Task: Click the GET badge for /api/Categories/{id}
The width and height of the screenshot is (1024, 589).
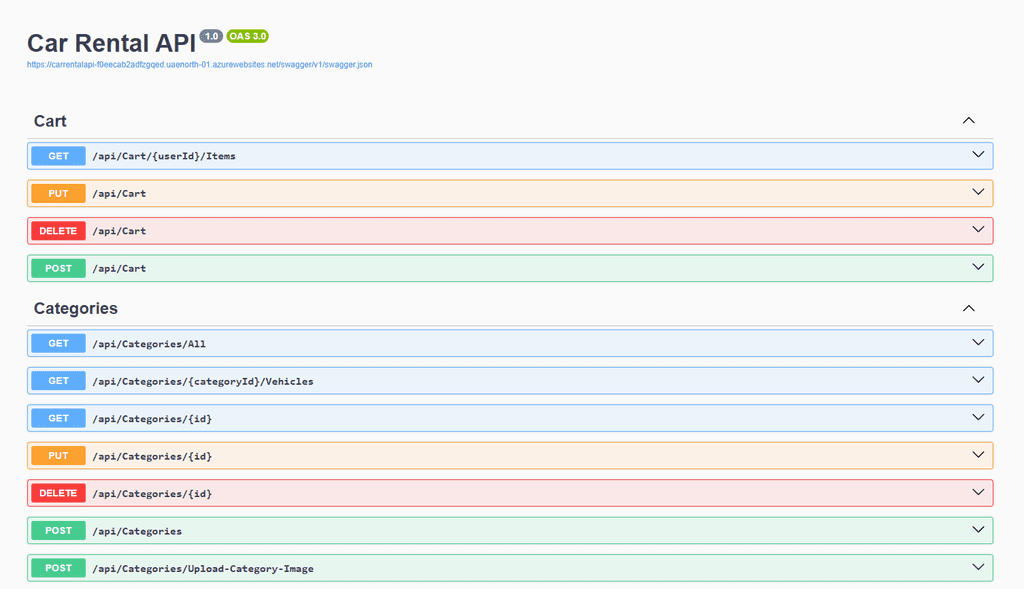Action: (x=58, y=418)
